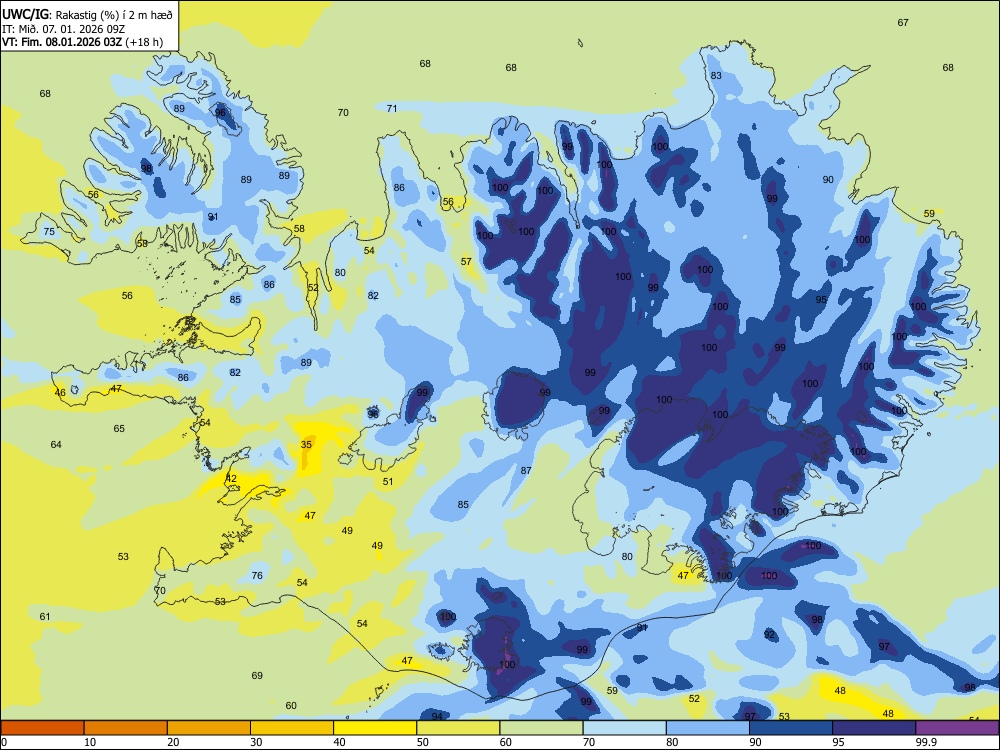Click the map value '92' off the southeast coast
Screen dimensions: 1000x750
[770, 635]
